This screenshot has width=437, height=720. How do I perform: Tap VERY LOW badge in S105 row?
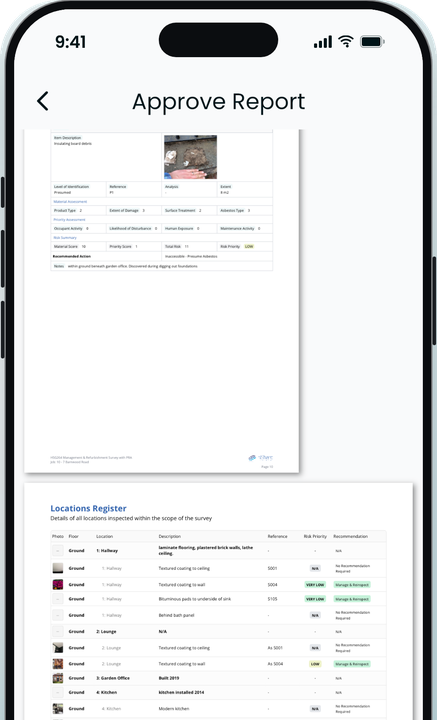click(x=315, y=599)
